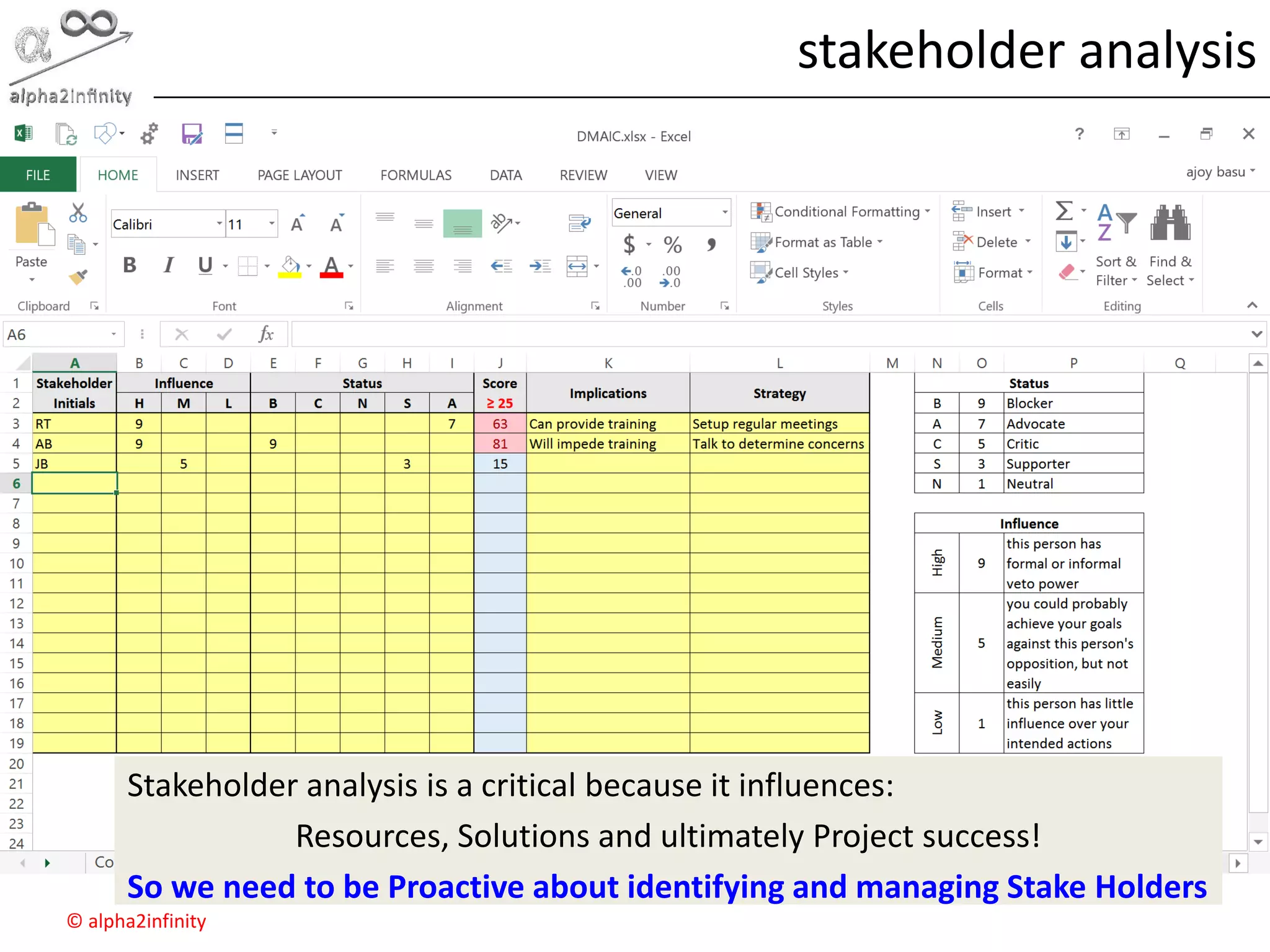Toggle Align Right alignment
1270x952 pixels.
tap(463, 267)
